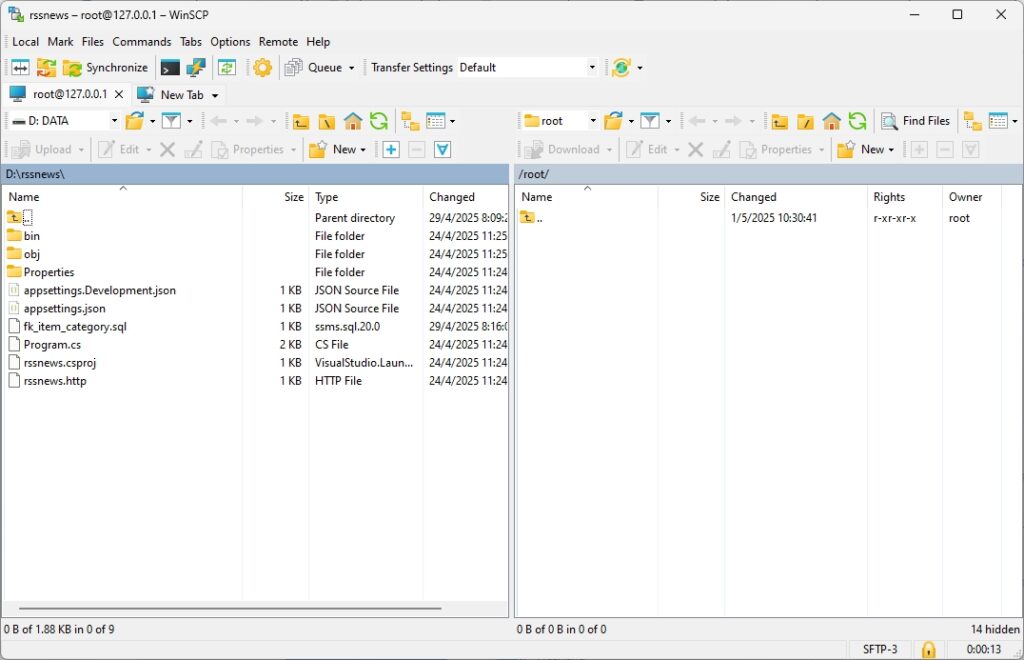Go to local root directory icon
Screen dimensions: 1024x660
pyautogui.click(x=327, y=121)
